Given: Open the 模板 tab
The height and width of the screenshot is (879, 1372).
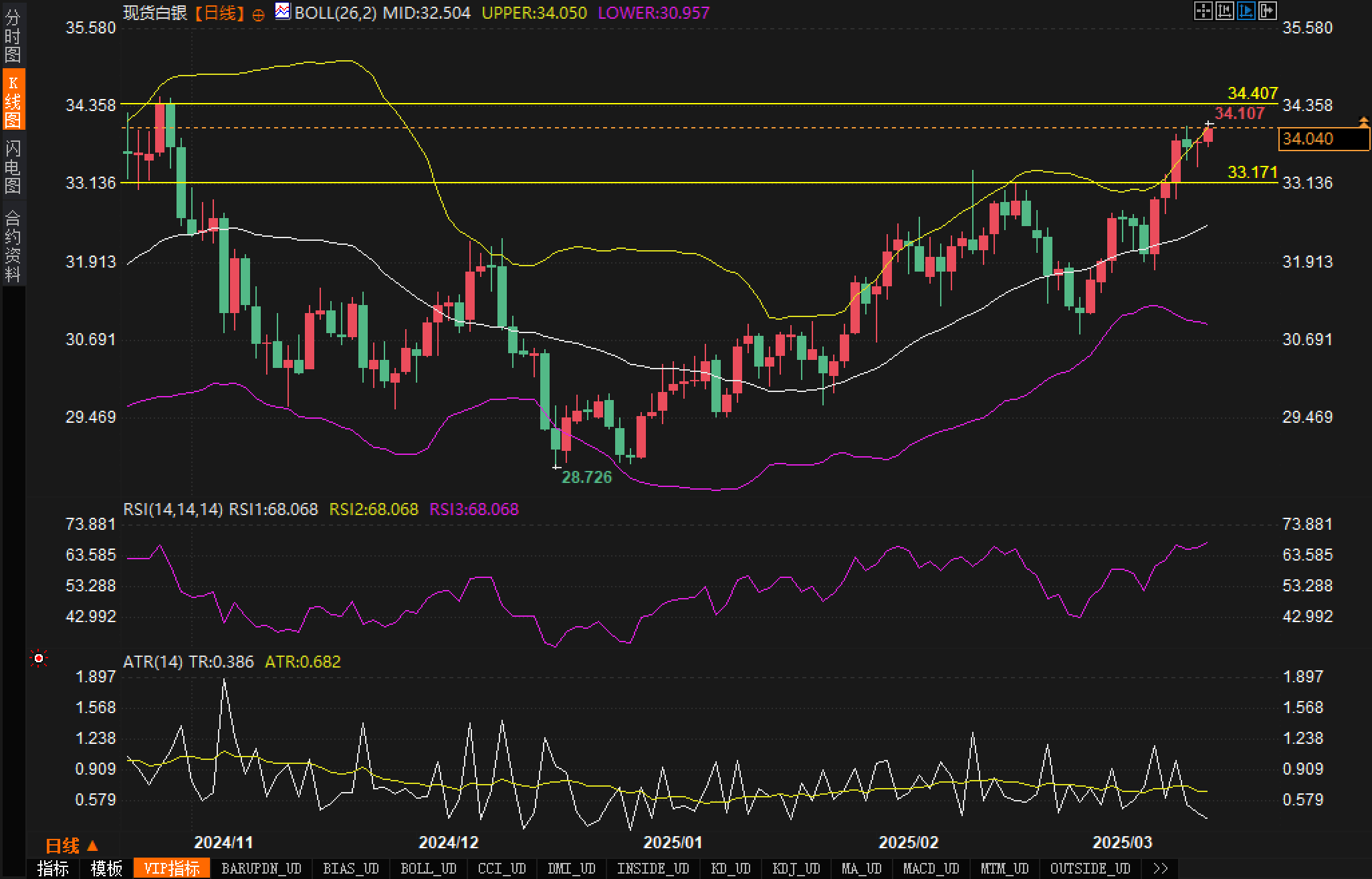Looking at the screenshot, I should (106, 868).
